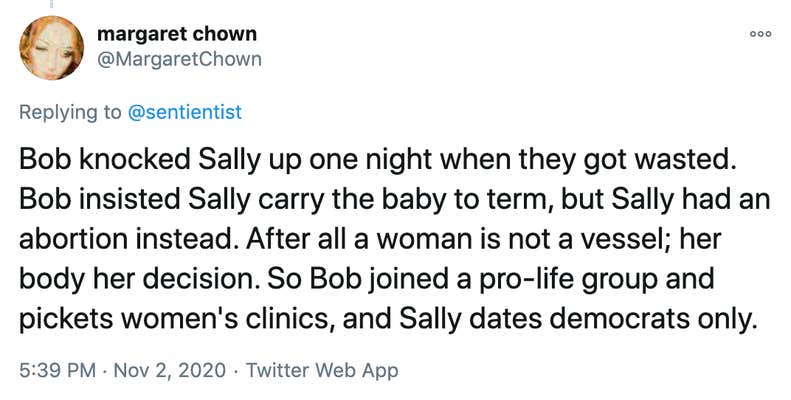Screen dimensions: 791x400
Task: Open the Twitter Web App source link
Action: (321, 370)
